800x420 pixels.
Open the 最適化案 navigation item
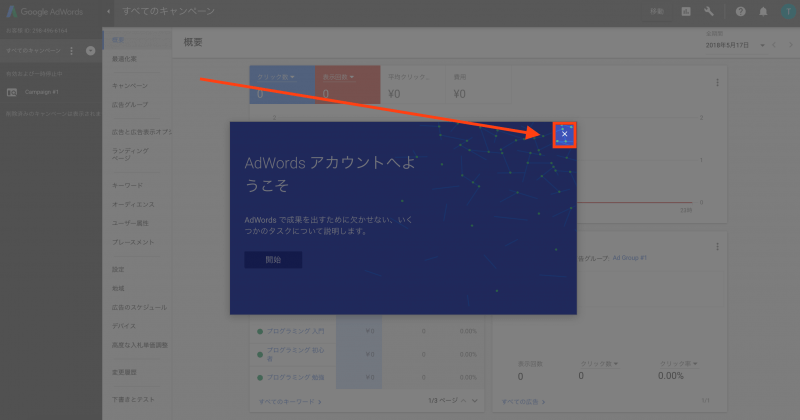(x=124, y=59)
